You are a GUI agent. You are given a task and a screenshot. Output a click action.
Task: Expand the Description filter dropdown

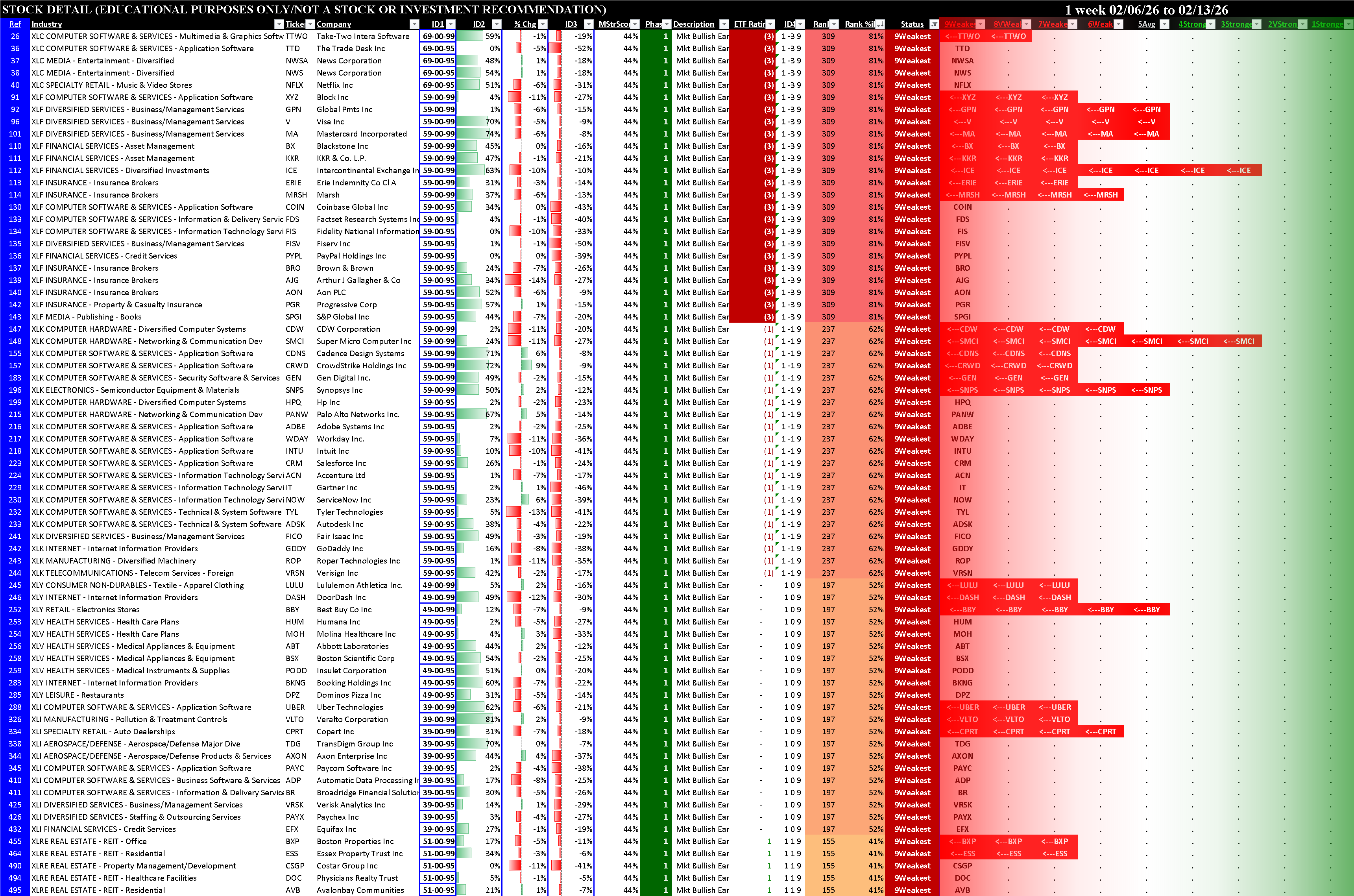(724, 24)
